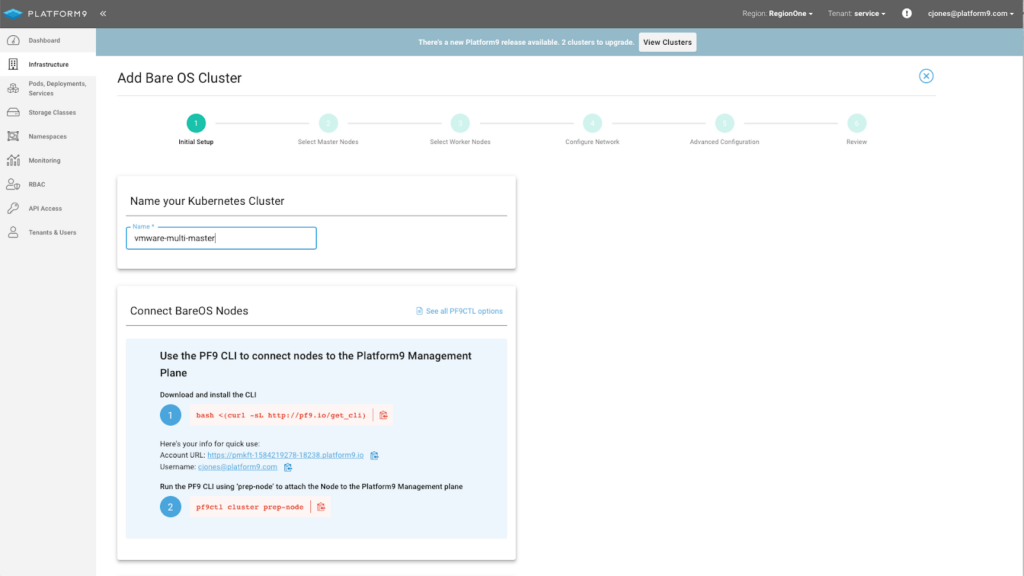Click the RBAC user-shield icon

click(13, 184)
